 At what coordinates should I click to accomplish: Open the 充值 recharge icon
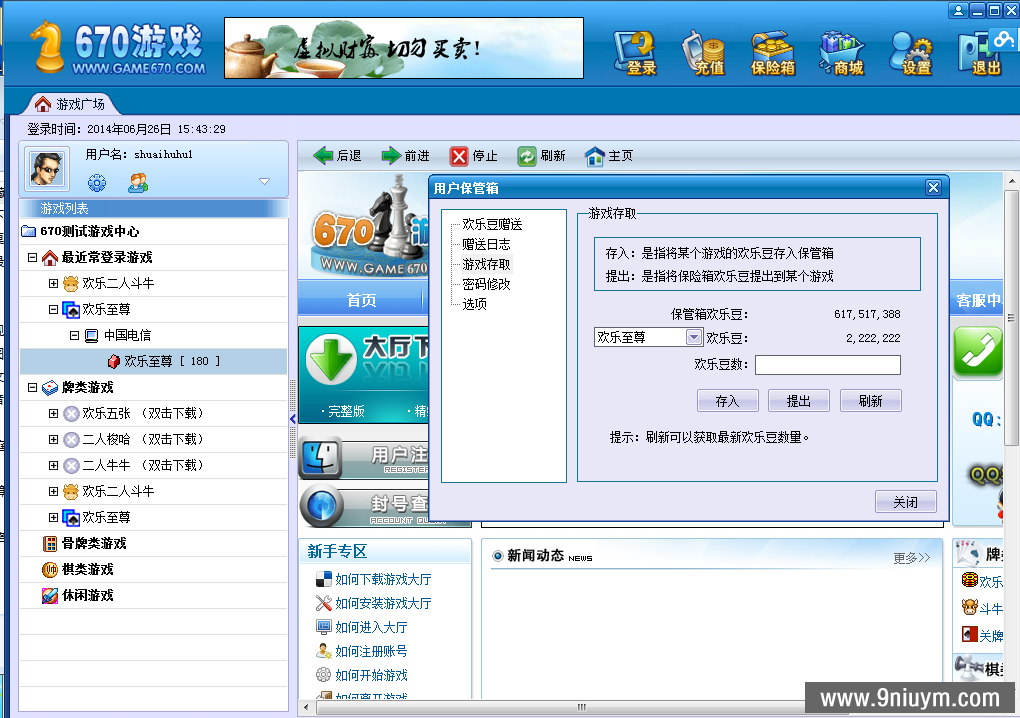tap(706, 49)
